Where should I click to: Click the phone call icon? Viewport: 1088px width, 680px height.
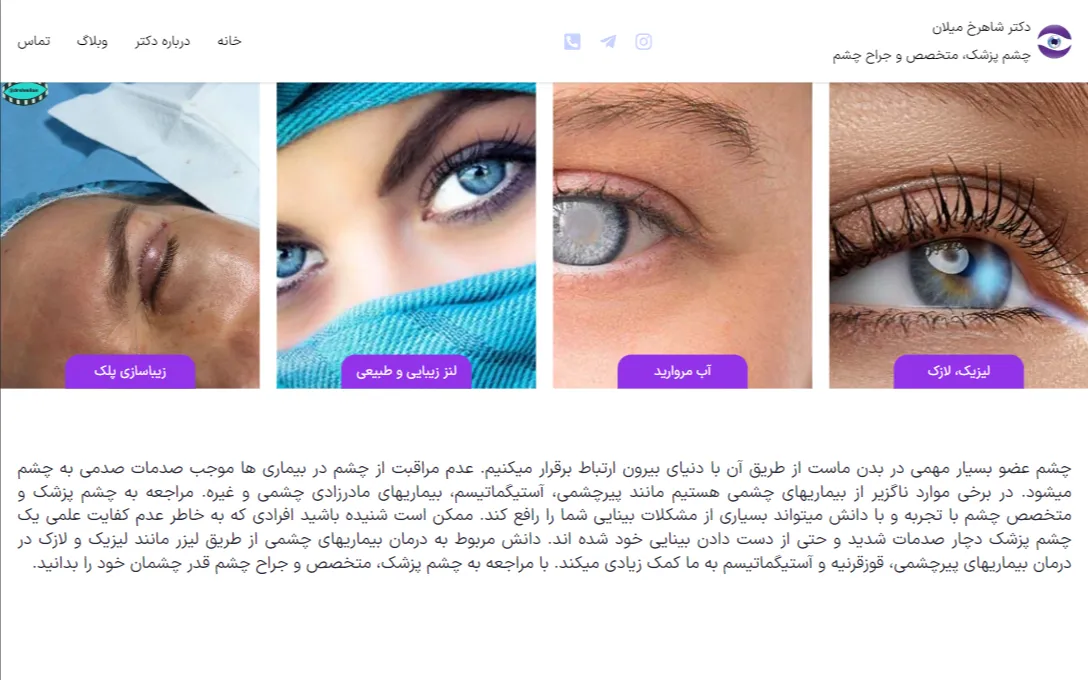pyautogui.click(x=572, y=42)
